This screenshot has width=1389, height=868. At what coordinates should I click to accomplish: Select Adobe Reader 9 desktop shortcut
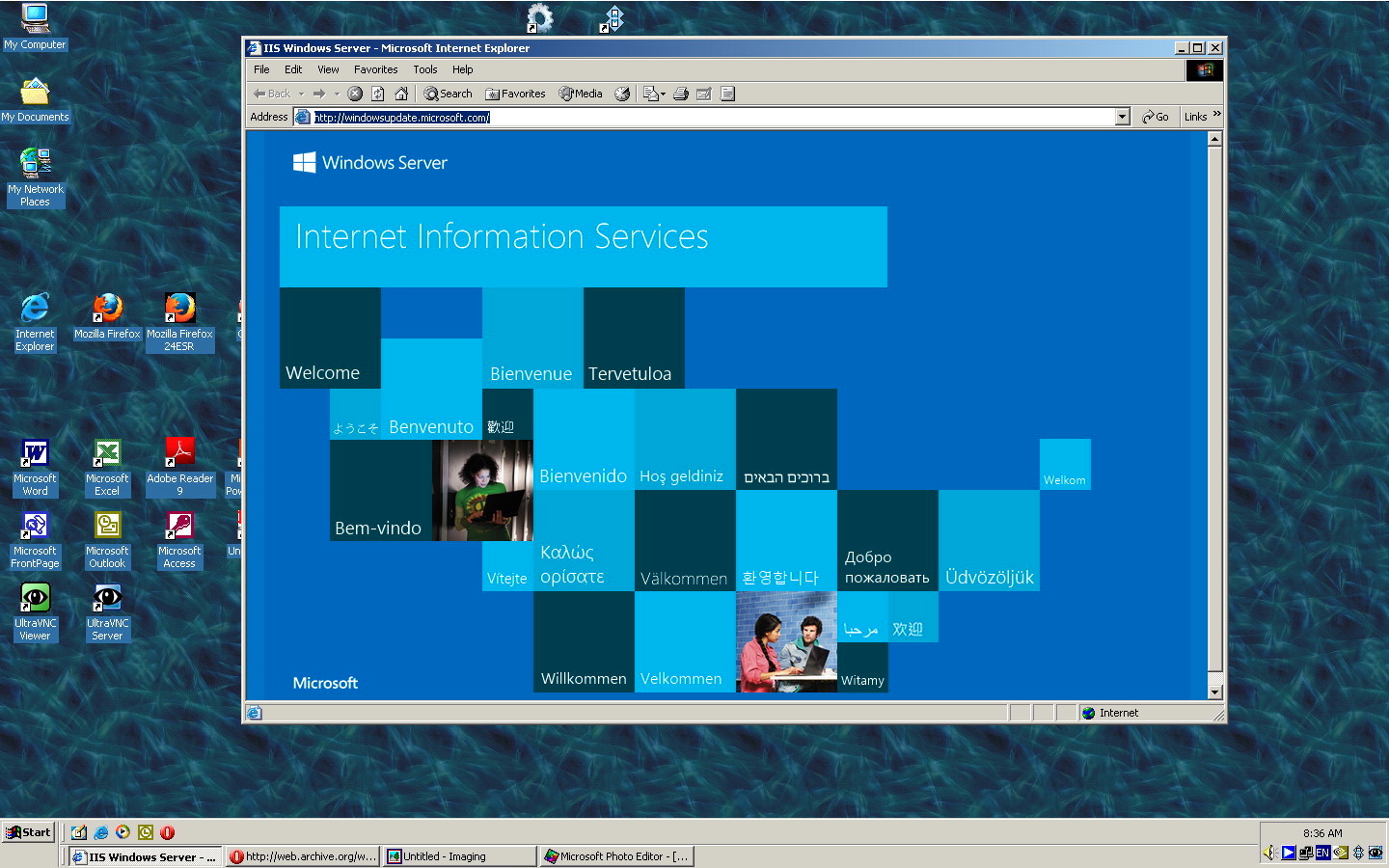179,468
